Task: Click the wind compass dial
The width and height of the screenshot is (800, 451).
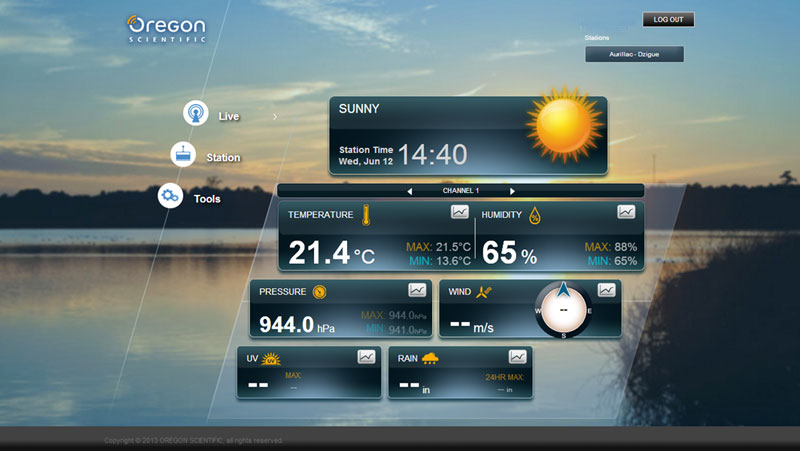Action: [x=564, y=310]
